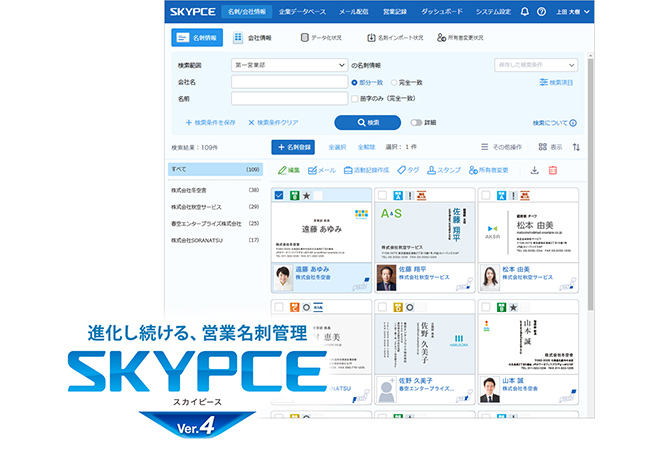Open the 上田 user account menu

pos(573,12)
